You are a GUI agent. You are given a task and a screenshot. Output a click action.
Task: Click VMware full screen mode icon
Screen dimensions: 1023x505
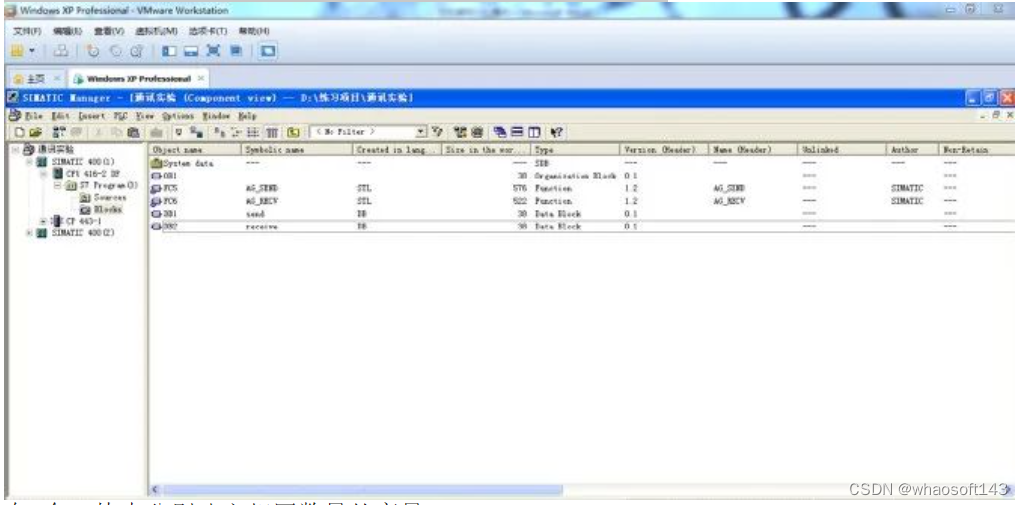(213, 51)
